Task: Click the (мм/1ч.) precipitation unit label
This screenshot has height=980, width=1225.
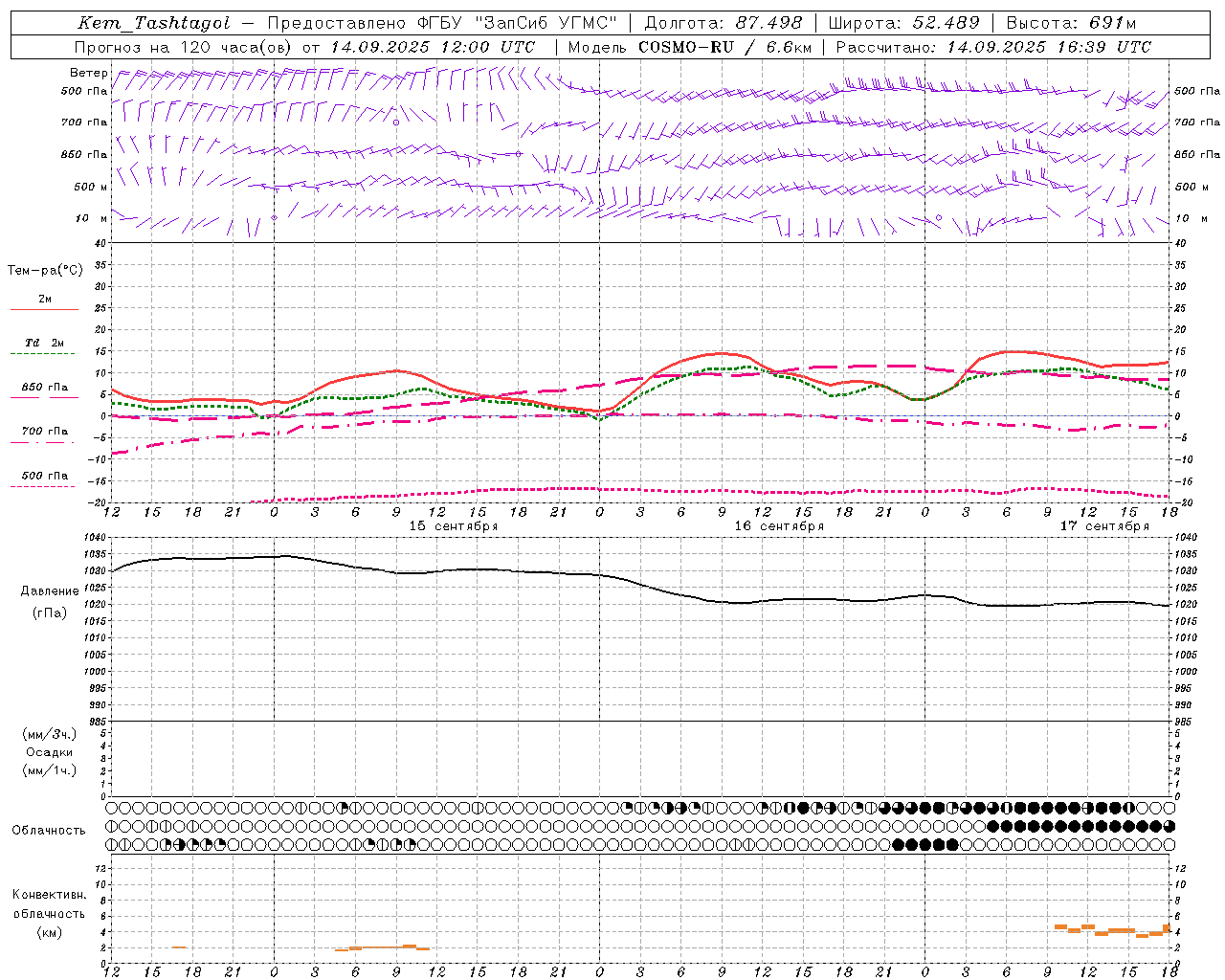Action: coord(50,770)
